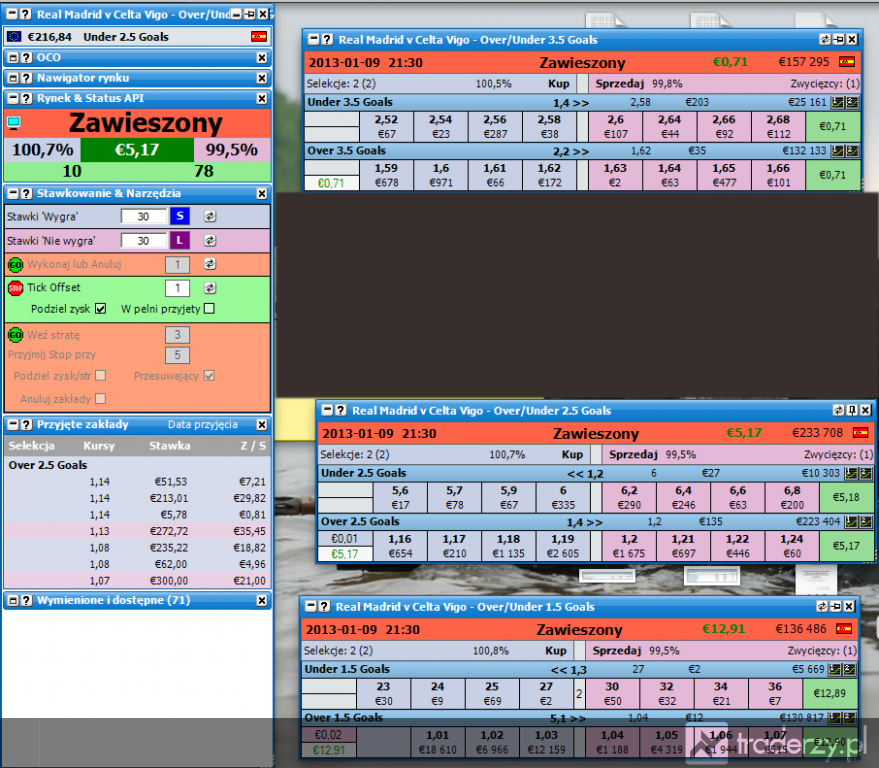This screenshot has height=768, width=879.
Task: Click the green GO icon for Weź stratę
Action: click(15, 335)
